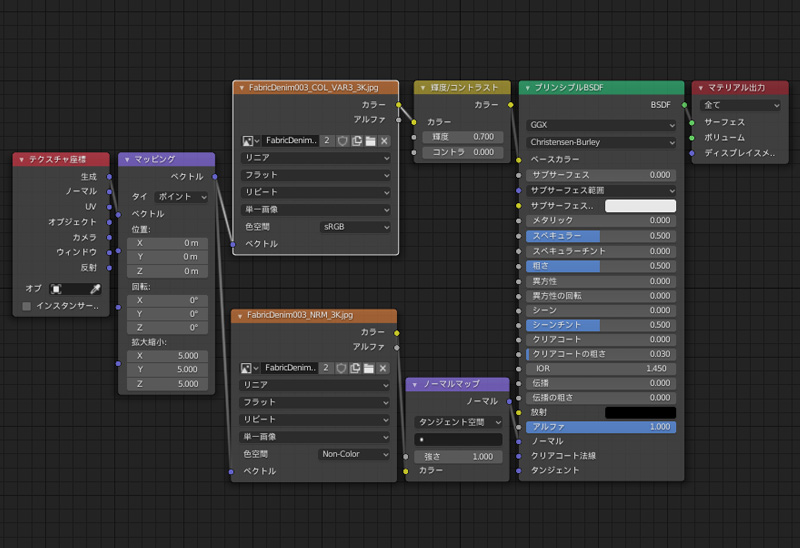Click the 粗さ roughness slider

point(601,266)
